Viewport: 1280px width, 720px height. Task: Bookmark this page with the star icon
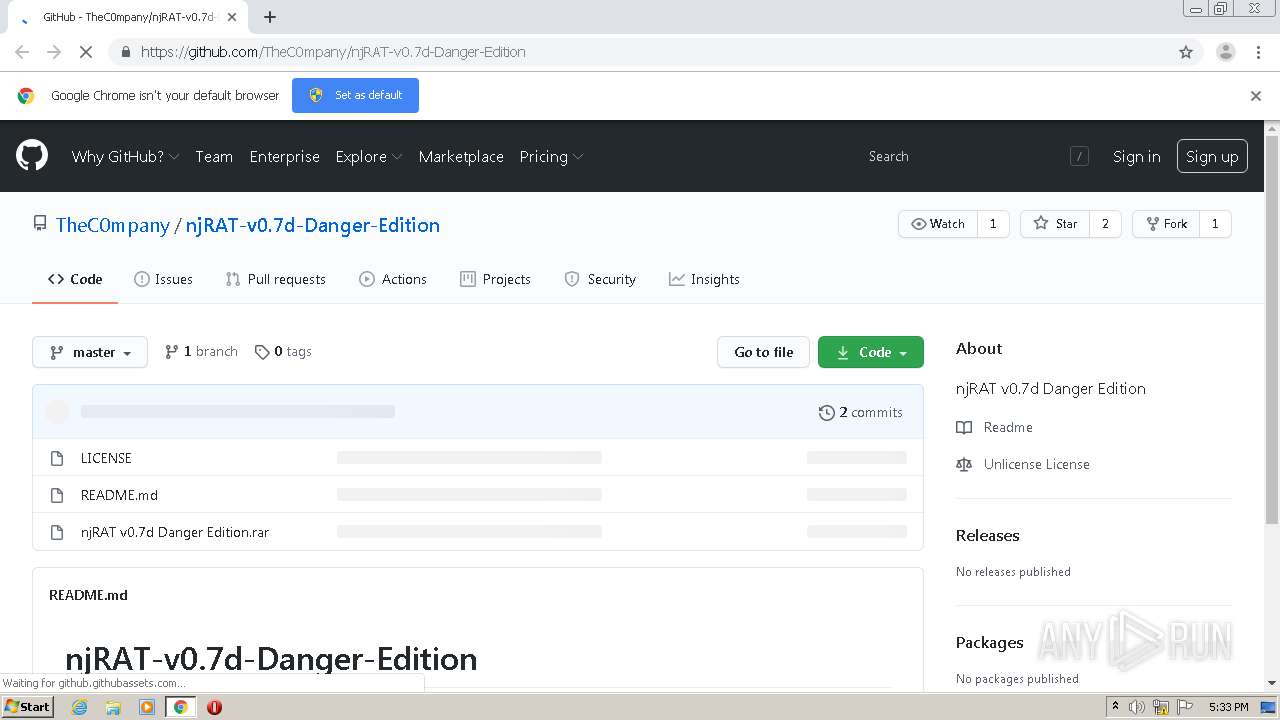coord(1186,52)
